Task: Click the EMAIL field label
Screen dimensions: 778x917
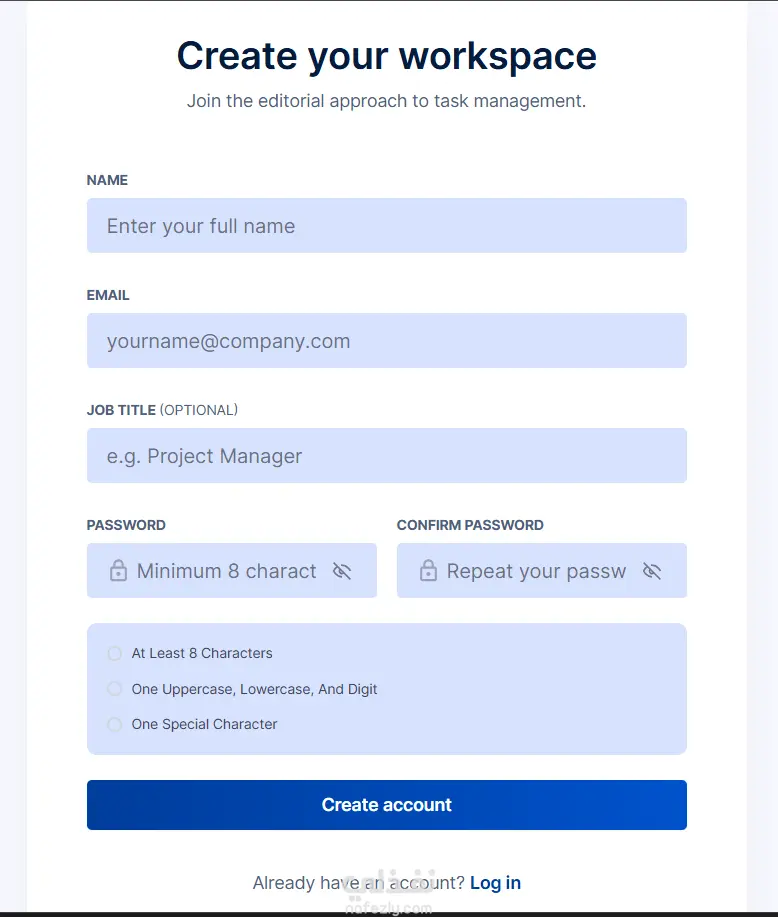Action: click(108, 295)
